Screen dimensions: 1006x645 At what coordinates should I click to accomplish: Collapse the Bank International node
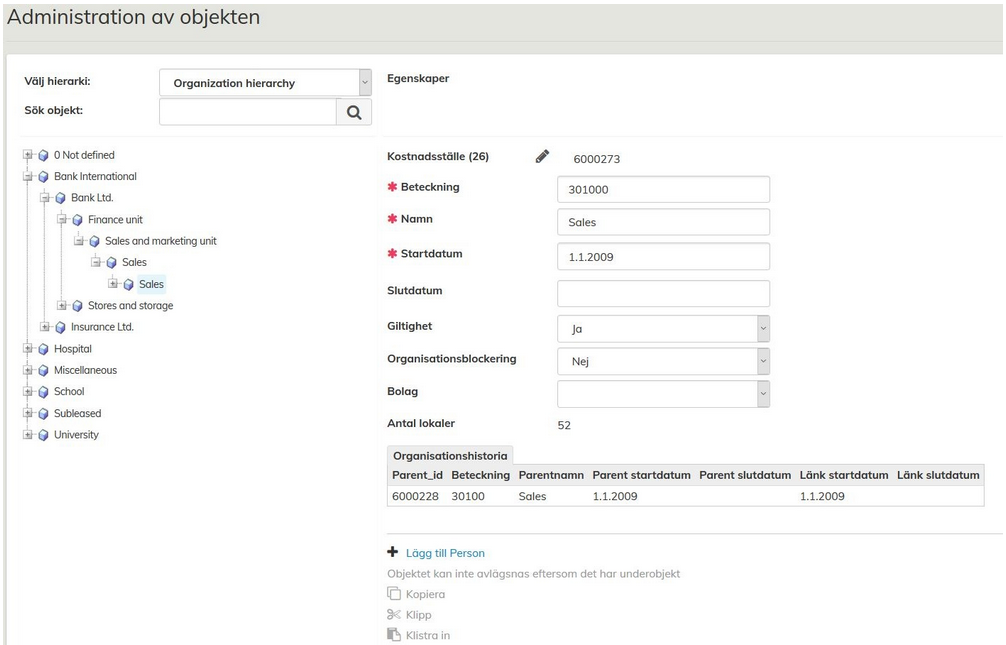coord(28,177)
